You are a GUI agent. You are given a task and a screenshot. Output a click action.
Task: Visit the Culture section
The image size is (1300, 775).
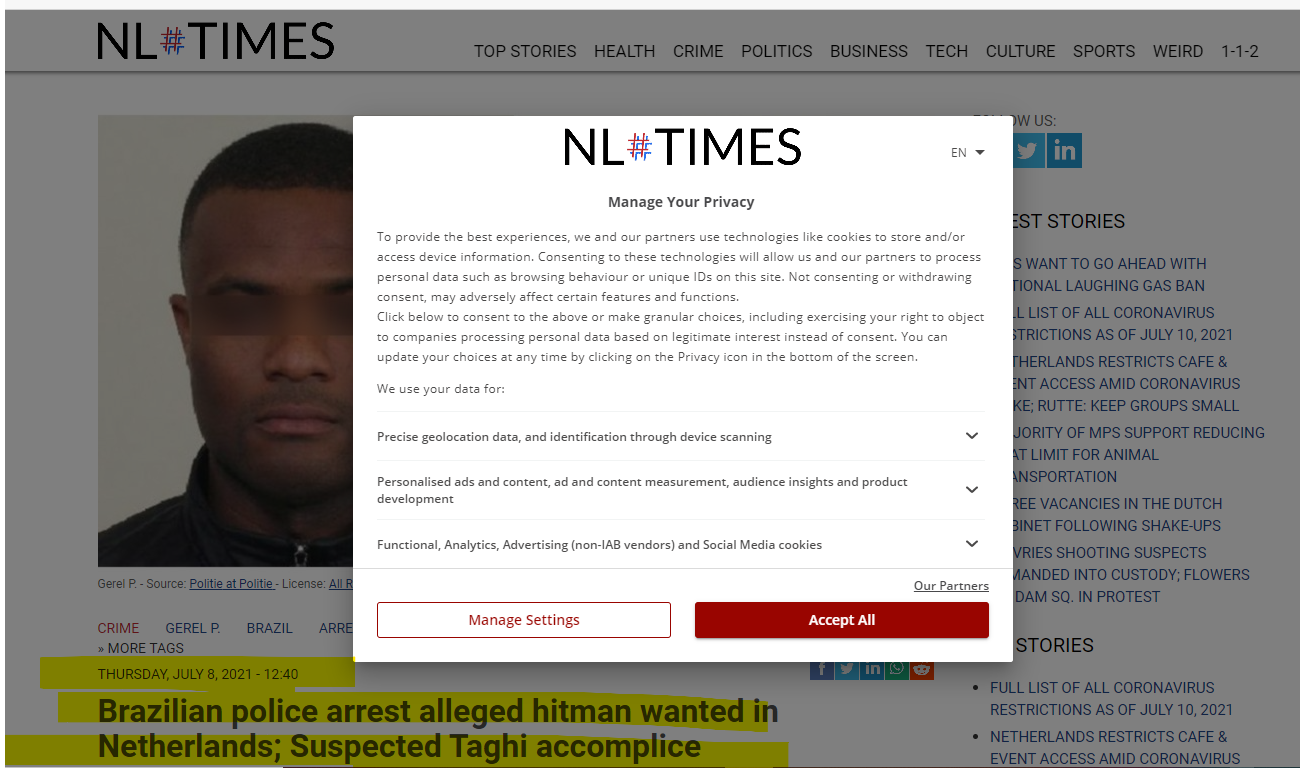point(1021,51)
